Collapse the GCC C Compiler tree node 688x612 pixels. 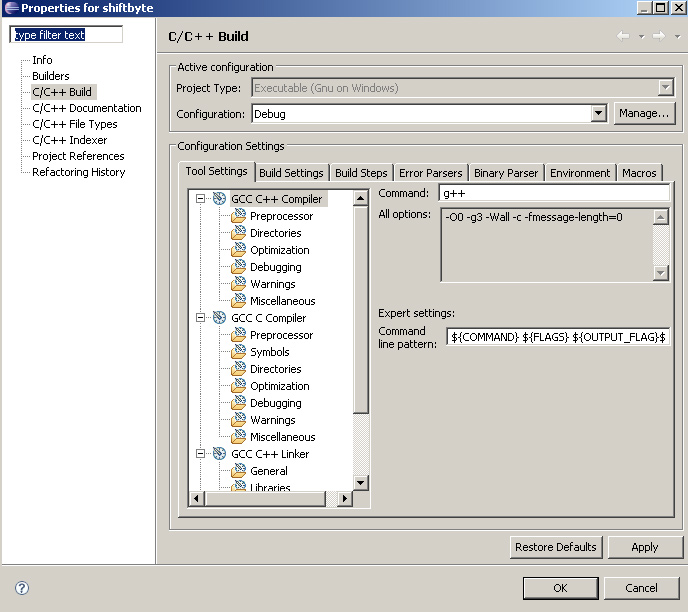(201, 318)
